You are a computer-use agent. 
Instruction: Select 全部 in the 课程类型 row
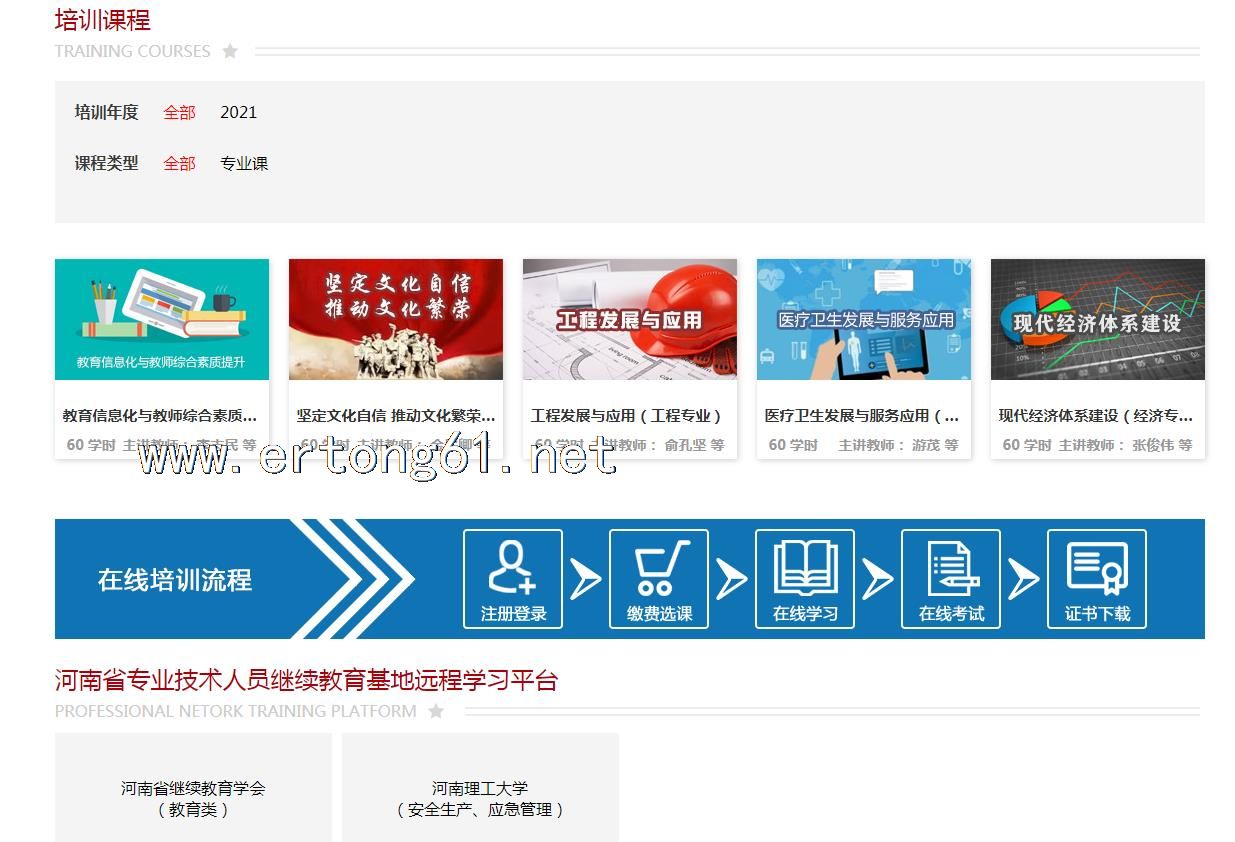tap(180, 164)
